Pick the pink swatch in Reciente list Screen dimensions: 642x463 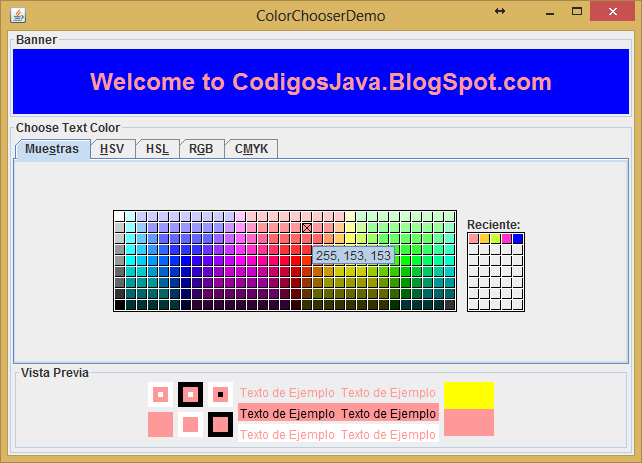(474, 238)
